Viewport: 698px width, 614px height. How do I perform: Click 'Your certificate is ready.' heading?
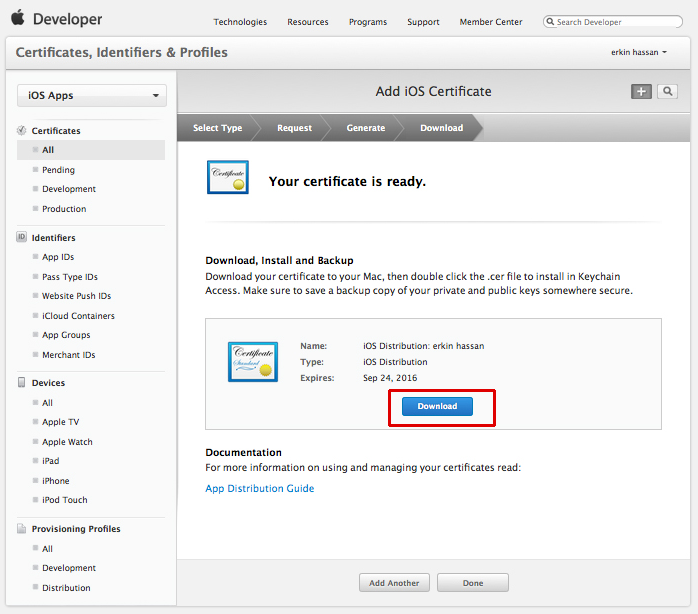pyautogui.click(x=347, y=182)
